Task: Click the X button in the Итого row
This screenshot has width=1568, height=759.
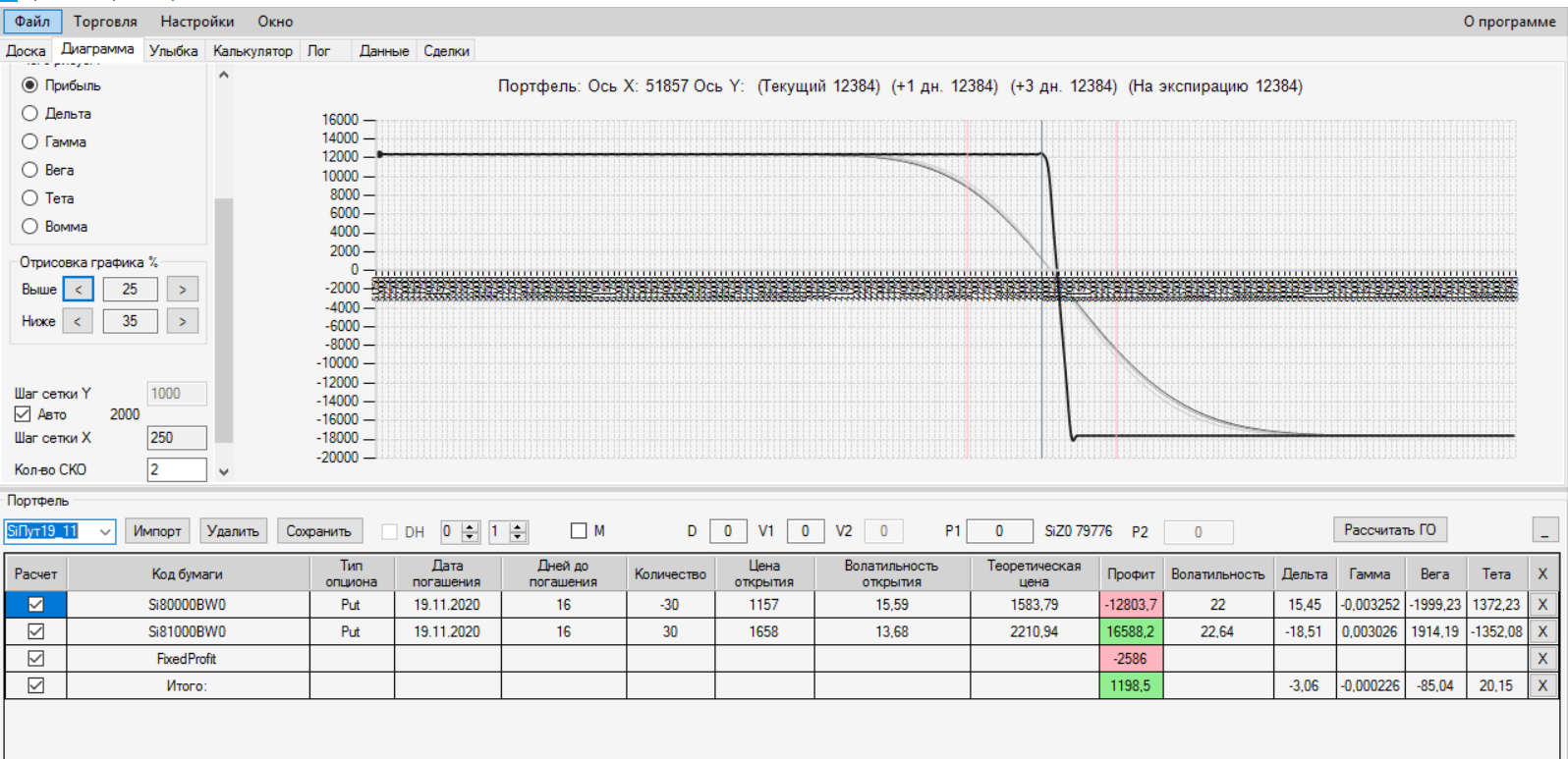Action: click(x=1542, y=685)
